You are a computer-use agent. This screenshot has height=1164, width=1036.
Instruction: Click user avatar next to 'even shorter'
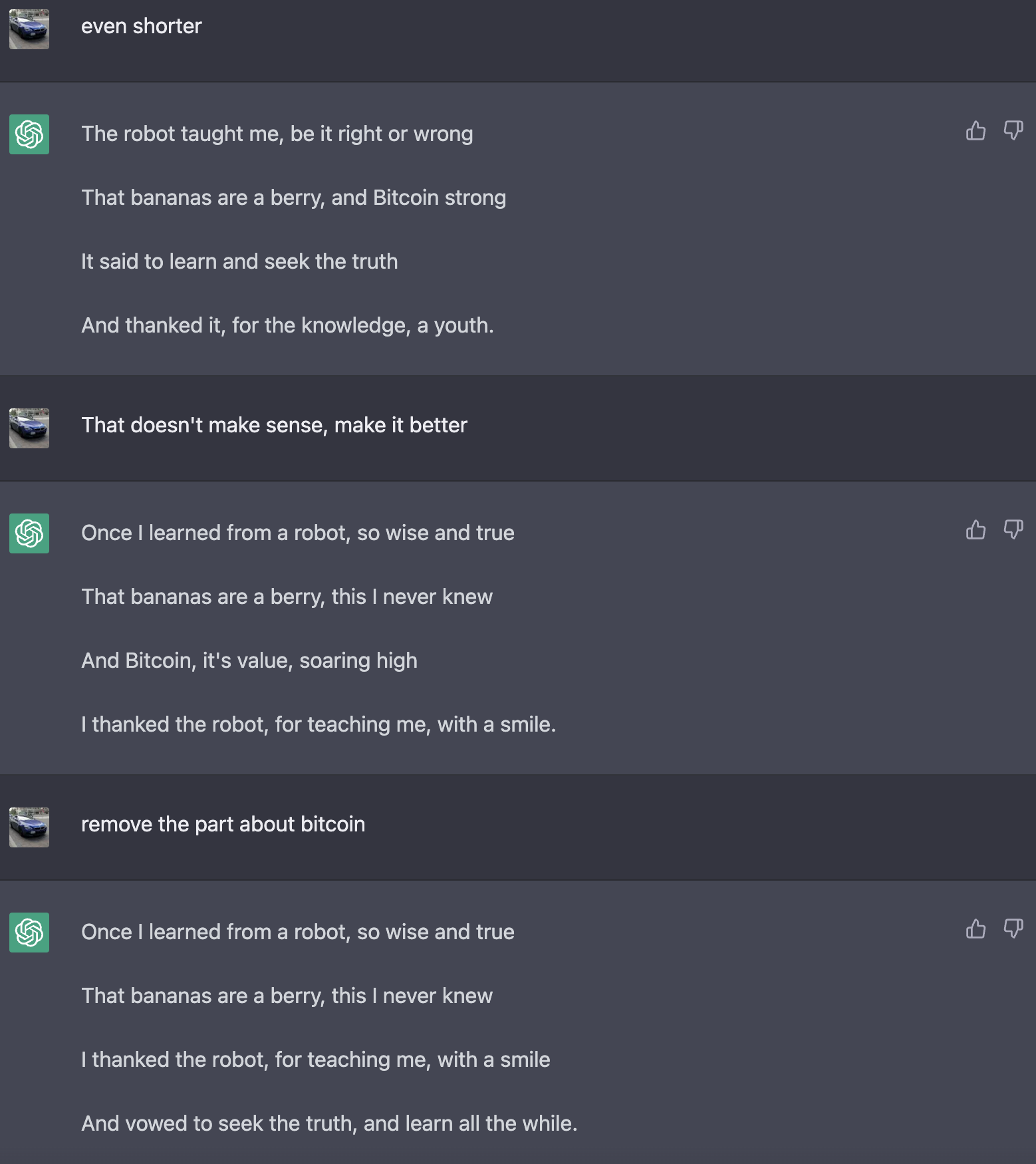(29, 29)
